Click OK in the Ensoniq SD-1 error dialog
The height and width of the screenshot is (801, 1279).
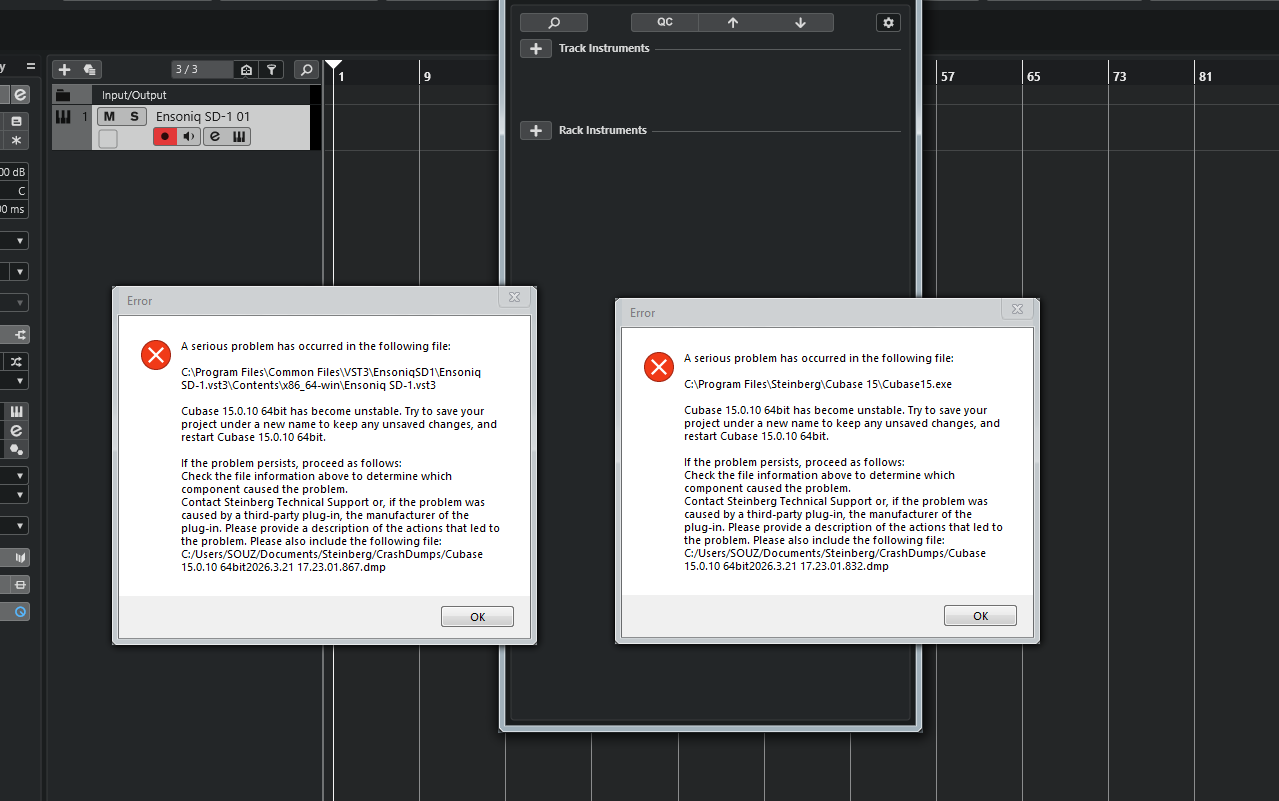477,617
